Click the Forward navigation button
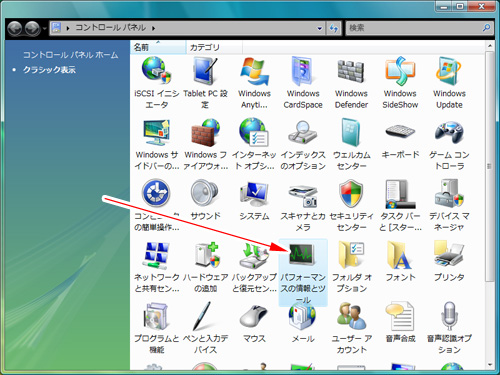This screenshot has height=375, width=500. (32, 28)
